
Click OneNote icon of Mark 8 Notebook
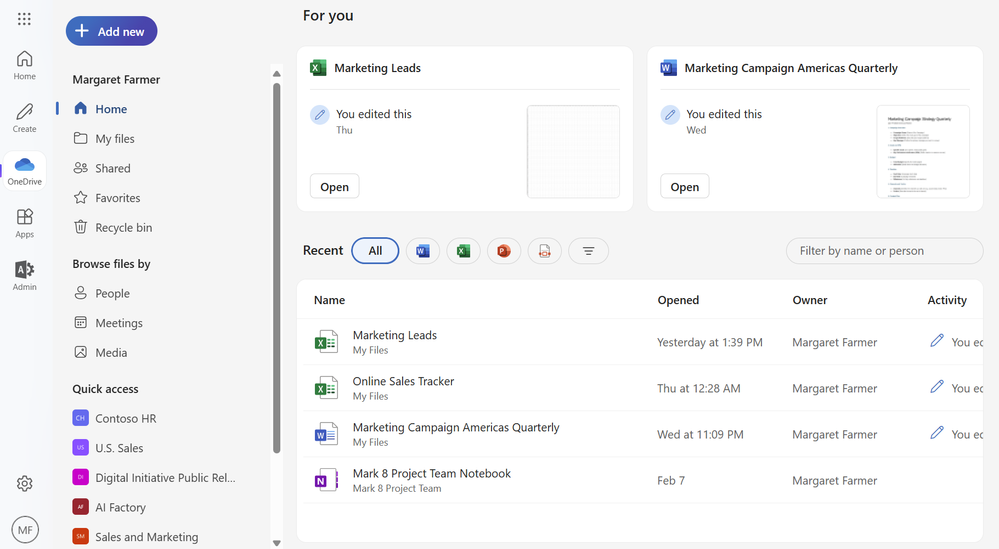326,480
